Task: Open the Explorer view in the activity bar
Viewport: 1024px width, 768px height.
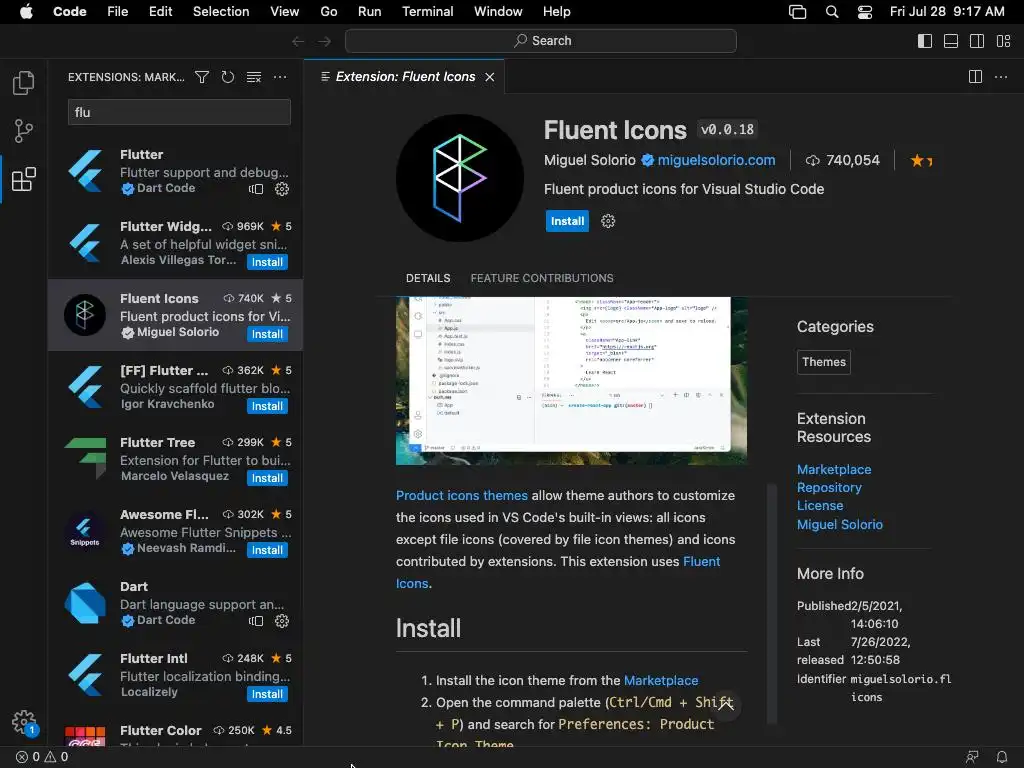Action: coord(24,83)
